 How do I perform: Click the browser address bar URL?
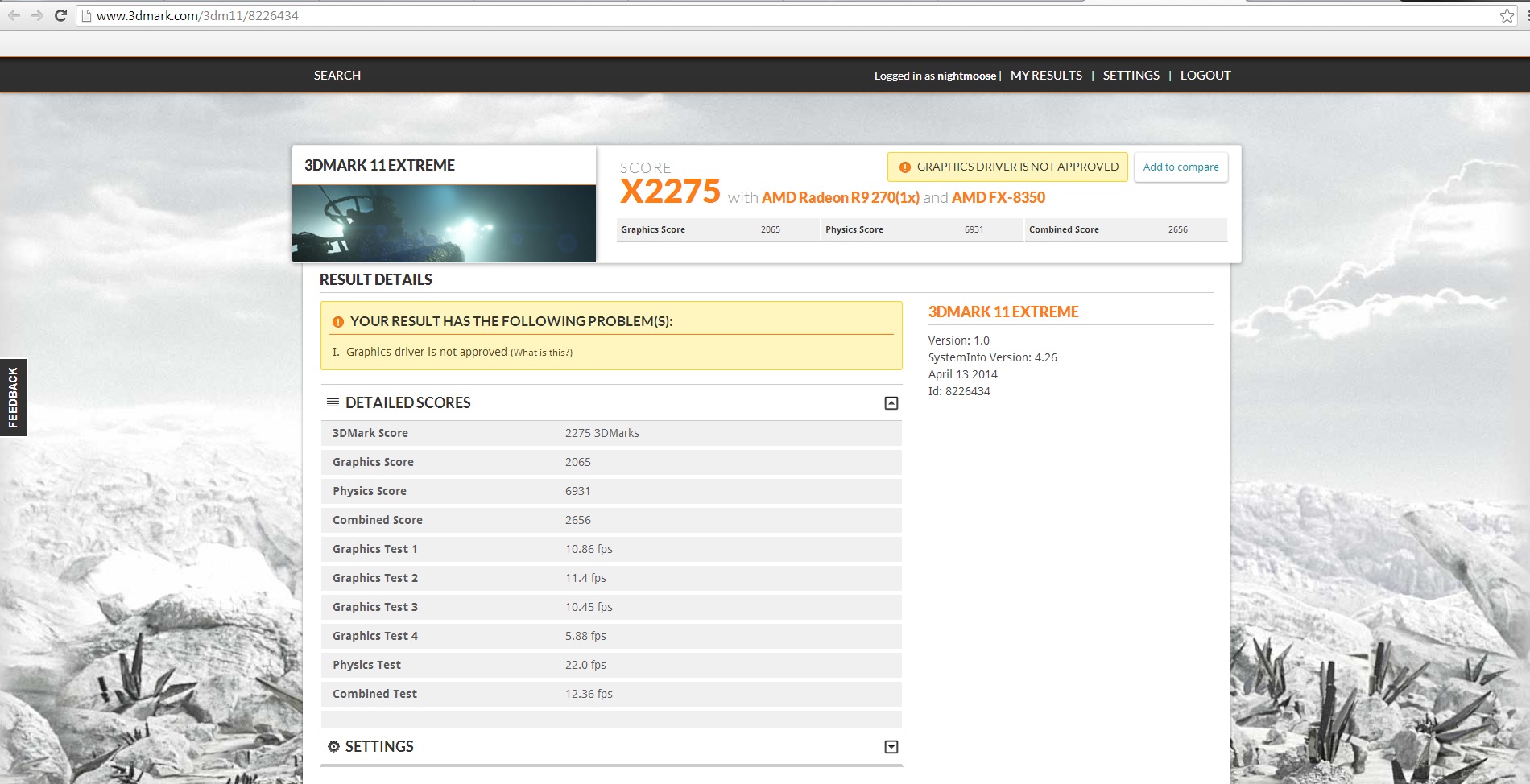(x=197, y=15)
